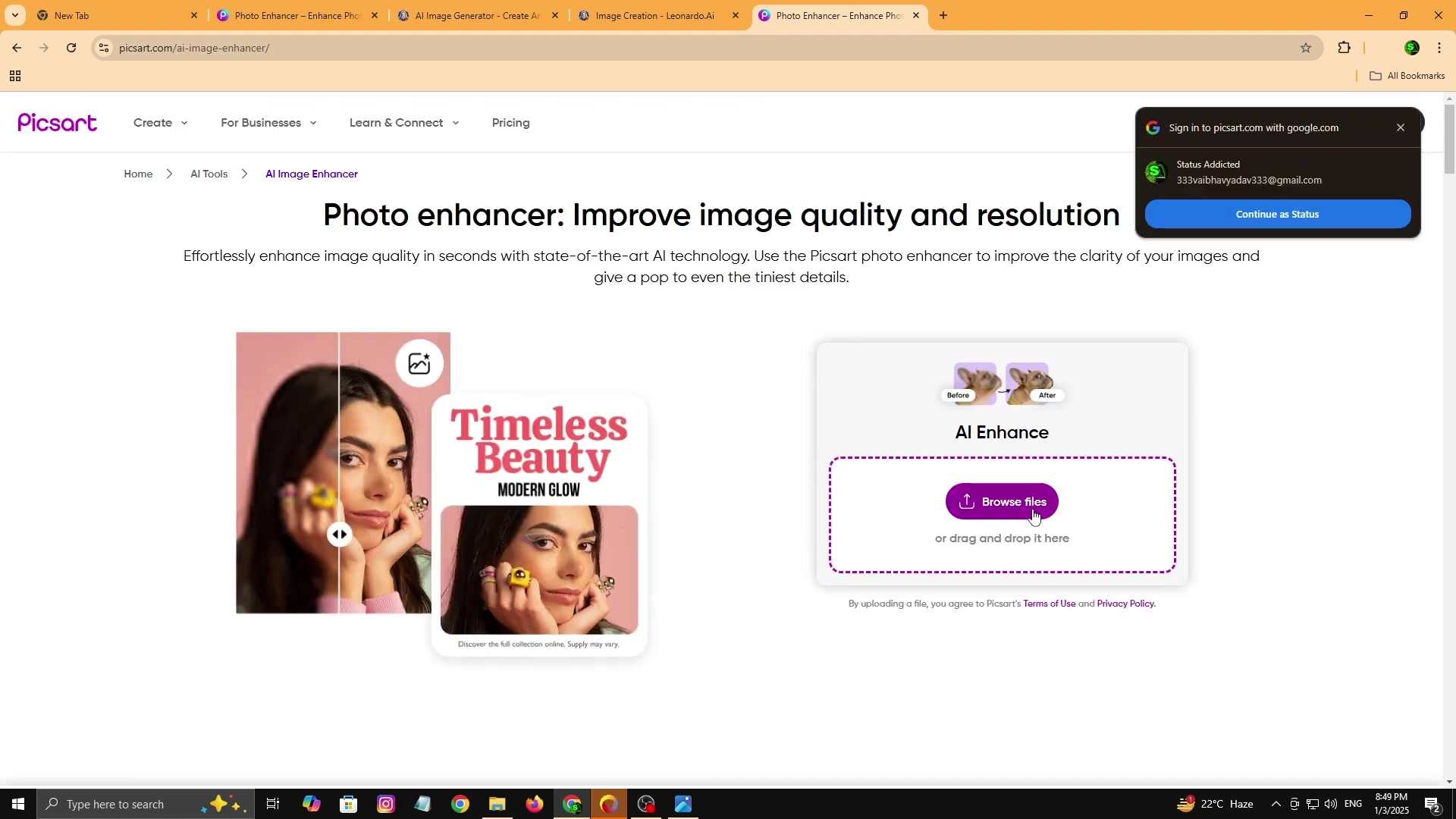The height and width of the screenshot is (819, 1456).
Task: Click the Browse files button
Action: point(1002,501)
